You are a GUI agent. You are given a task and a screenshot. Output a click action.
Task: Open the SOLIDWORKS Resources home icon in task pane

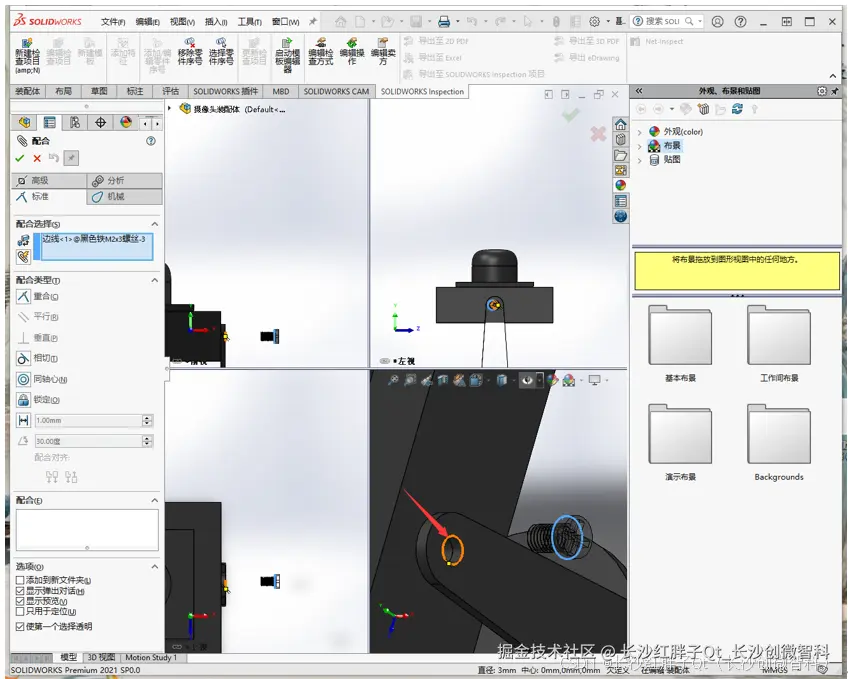(620, 124)
